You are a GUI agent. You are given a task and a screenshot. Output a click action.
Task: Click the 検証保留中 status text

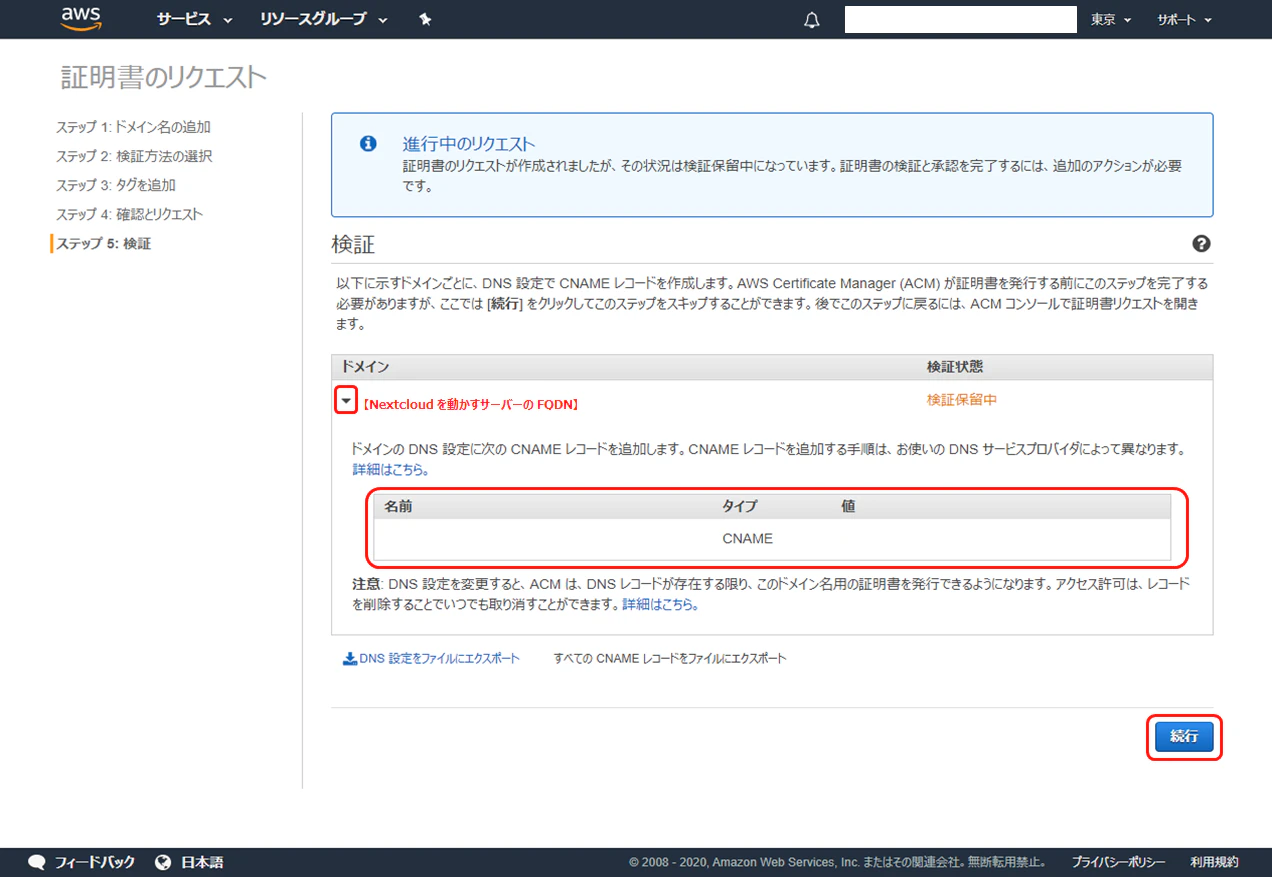[961, 400]
